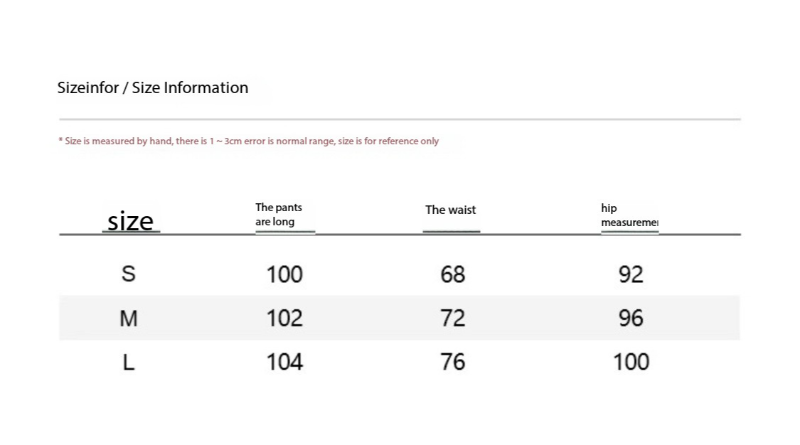Screen dimensions: 800x445
Task: Click waist value 76 in L row
Action: tap(453, 362)
